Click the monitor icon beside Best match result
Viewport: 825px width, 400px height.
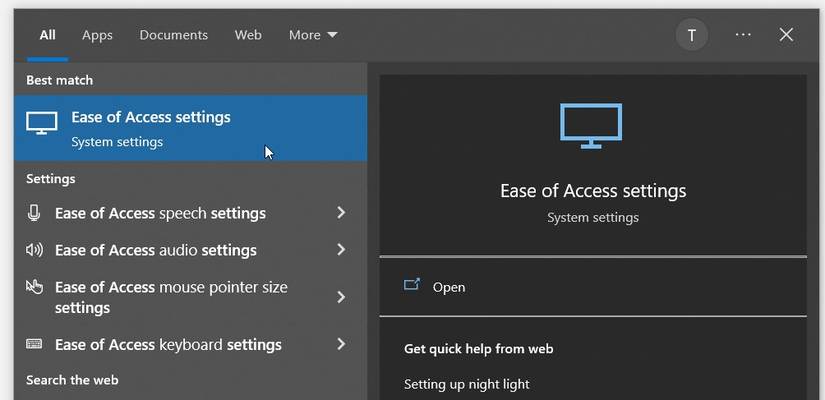click(x=41, y=124)
